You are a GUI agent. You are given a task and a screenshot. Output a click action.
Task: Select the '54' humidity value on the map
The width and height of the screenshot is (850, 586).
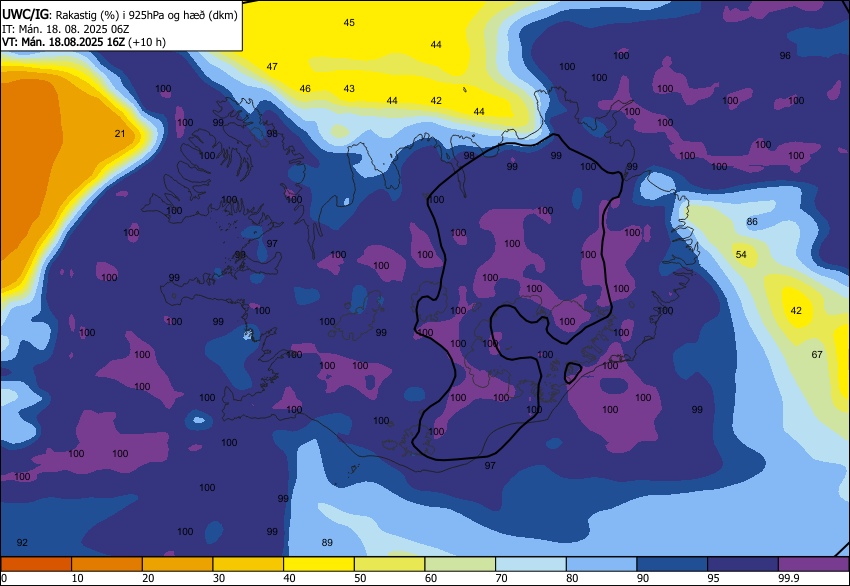(x=741, y=254)
